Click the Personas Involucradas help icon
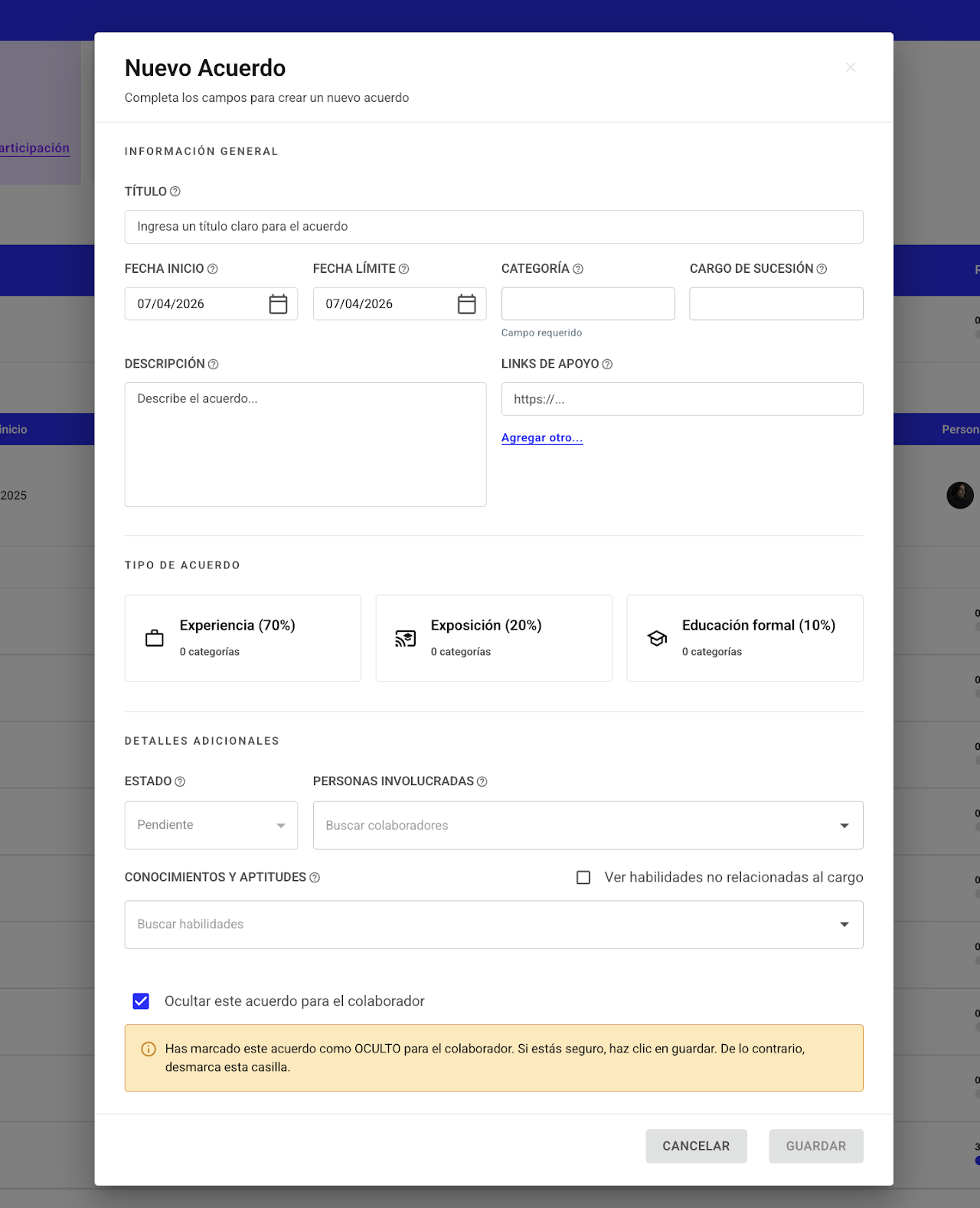 tap(482, 782)
